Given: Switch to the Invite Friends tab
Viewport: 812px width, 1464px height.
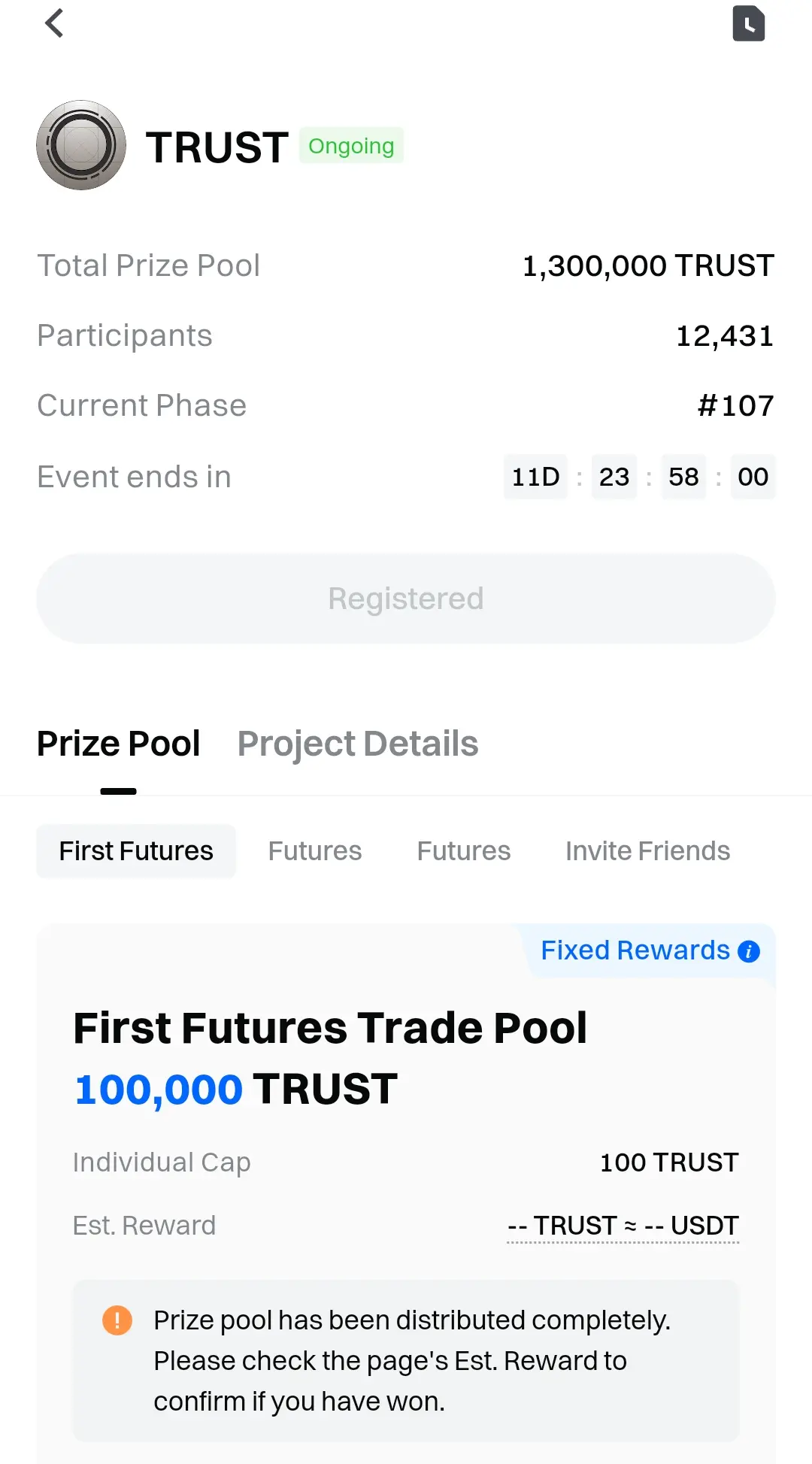Looking at the screenshot, I should click(648, 851).
